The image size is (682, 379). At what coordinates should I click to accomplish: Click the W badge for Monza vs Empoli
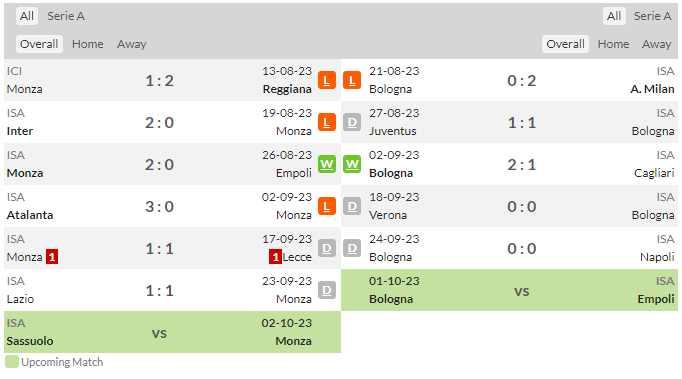click(x=327, y=164)
